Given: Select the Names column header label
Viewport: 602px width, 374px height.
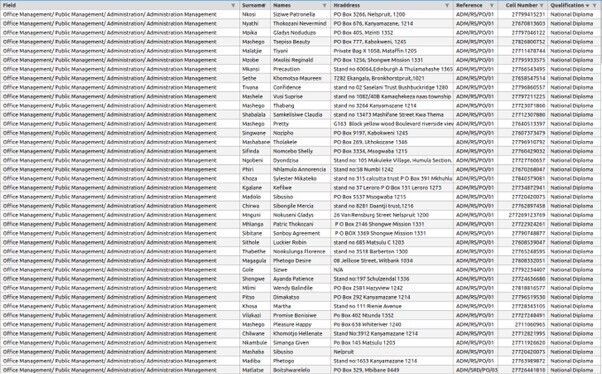Looking at the screenshot, I should tap(282, 5).
